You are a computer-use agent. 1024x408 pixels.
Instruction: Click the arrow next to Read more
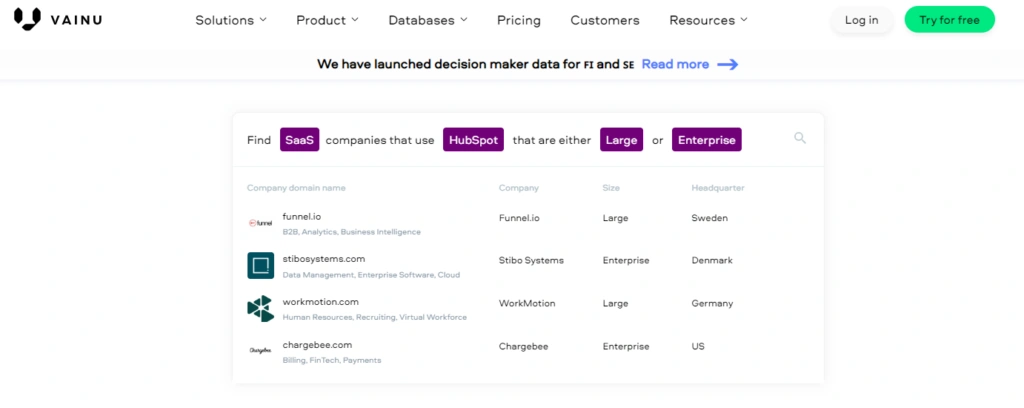click(x=728, y=64)
